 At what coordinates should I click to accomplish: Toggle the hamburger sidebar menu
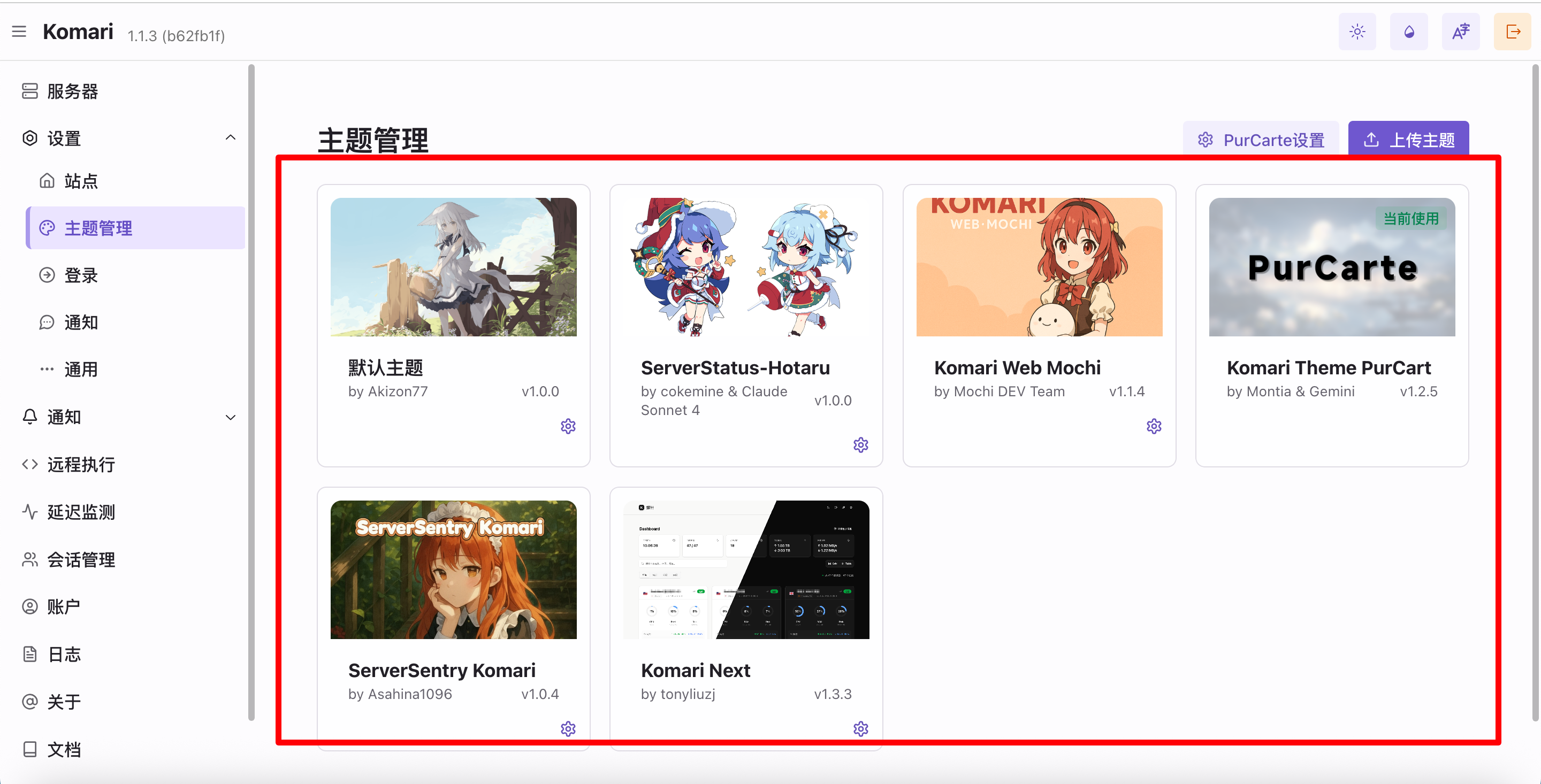(x=19, y=32)
